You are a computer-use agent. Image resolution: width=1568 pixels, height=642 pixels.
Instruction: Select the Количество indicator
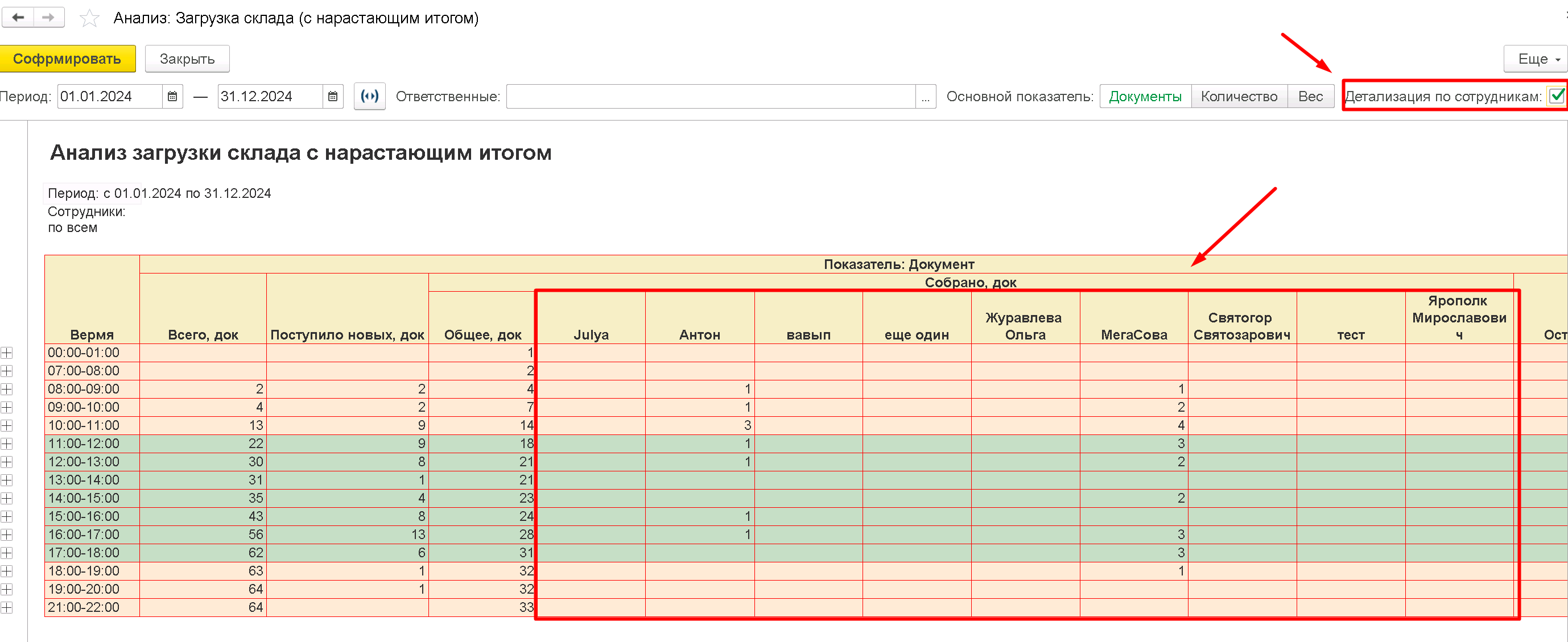tap(1239, 96)
